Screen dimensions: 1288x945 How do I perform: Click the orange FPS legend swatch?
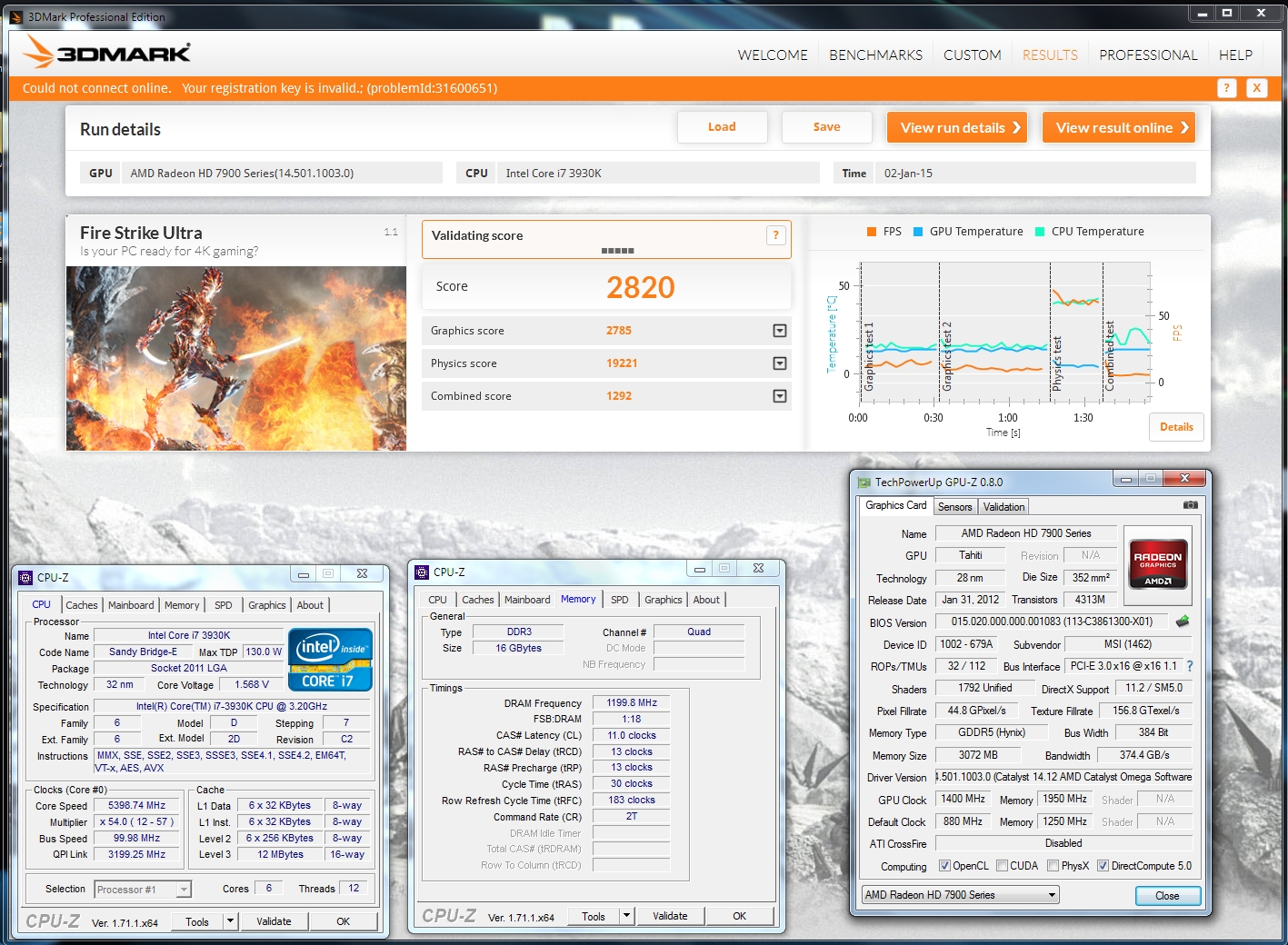click(872, 232)
